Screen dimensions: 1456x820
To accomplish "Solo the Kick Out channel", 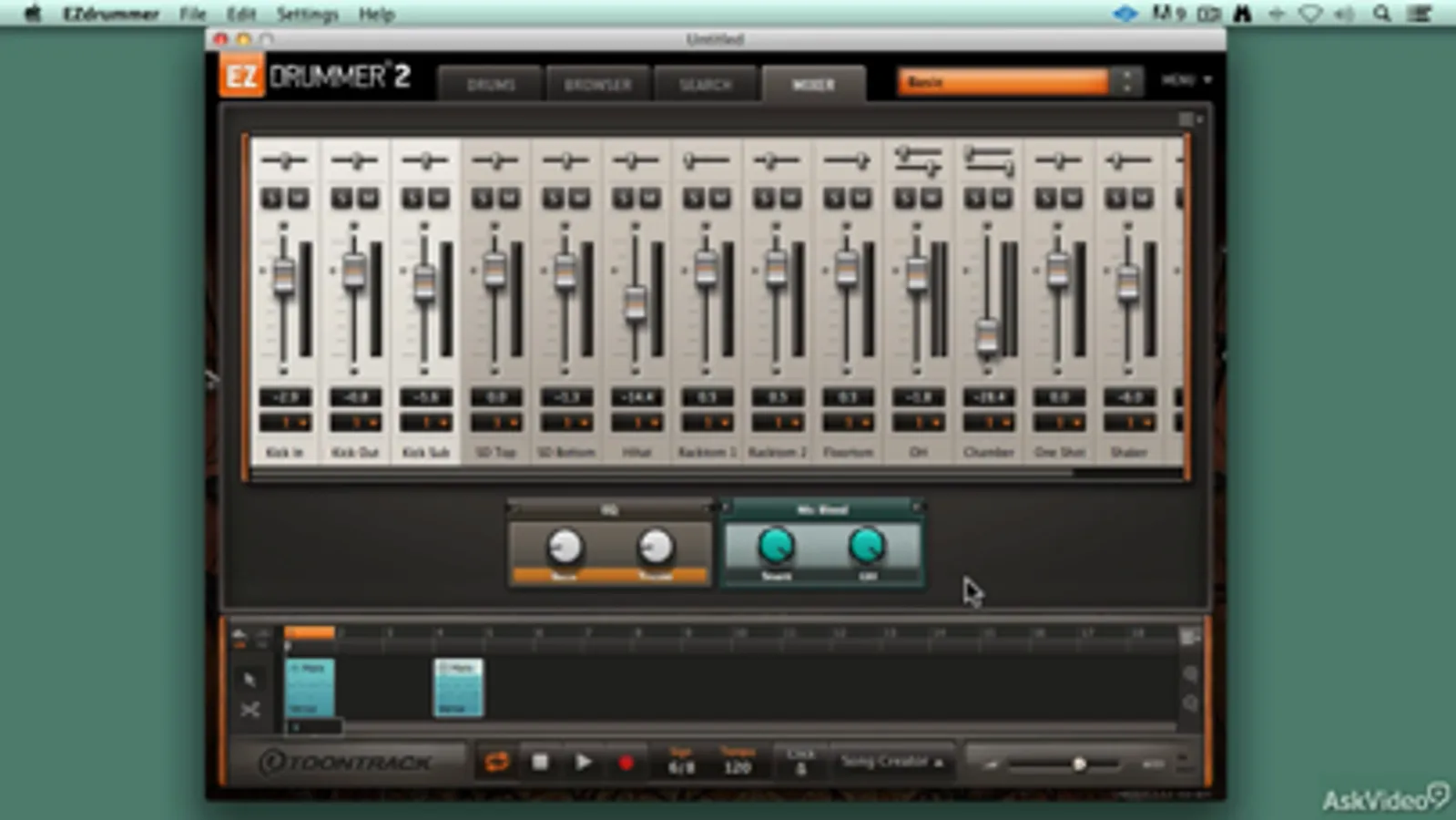I will [x=342, y=198].
